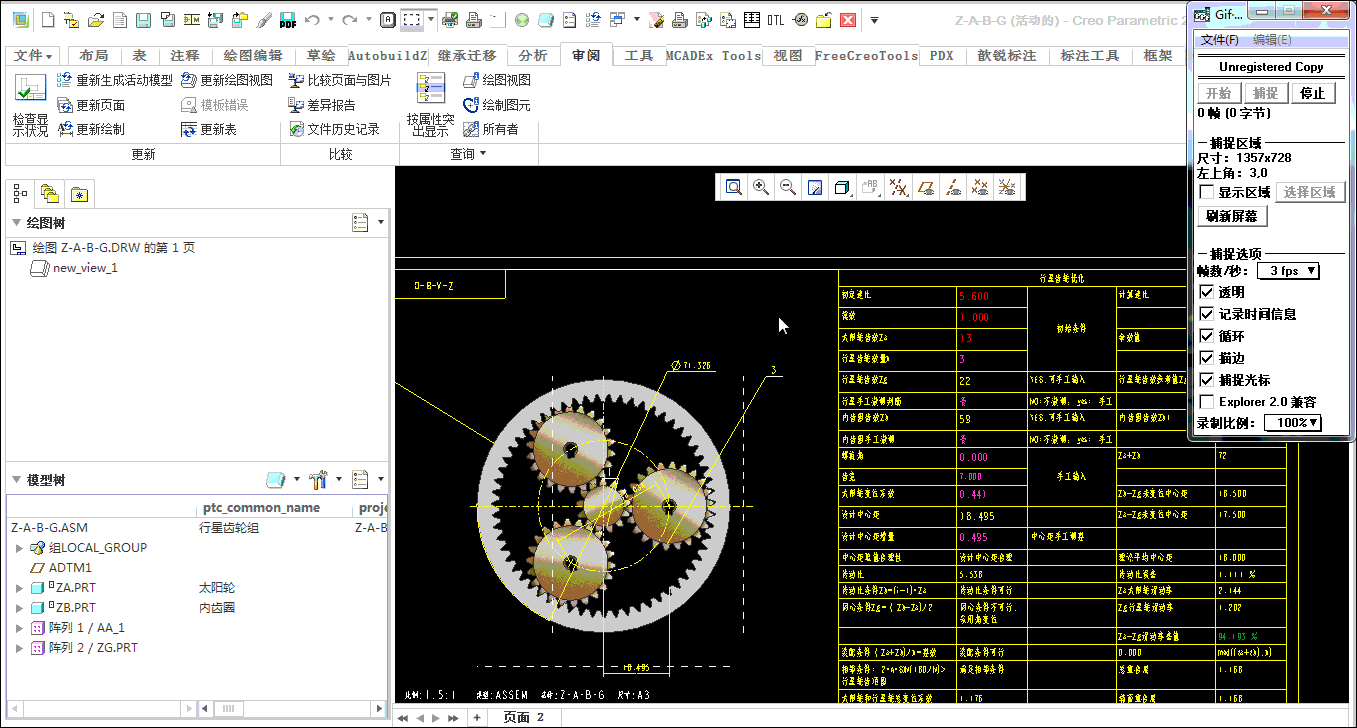The image size is (1357, 728).
Task: Toggle the Loop (循环) checkbox
Action: pos(1207,336)
